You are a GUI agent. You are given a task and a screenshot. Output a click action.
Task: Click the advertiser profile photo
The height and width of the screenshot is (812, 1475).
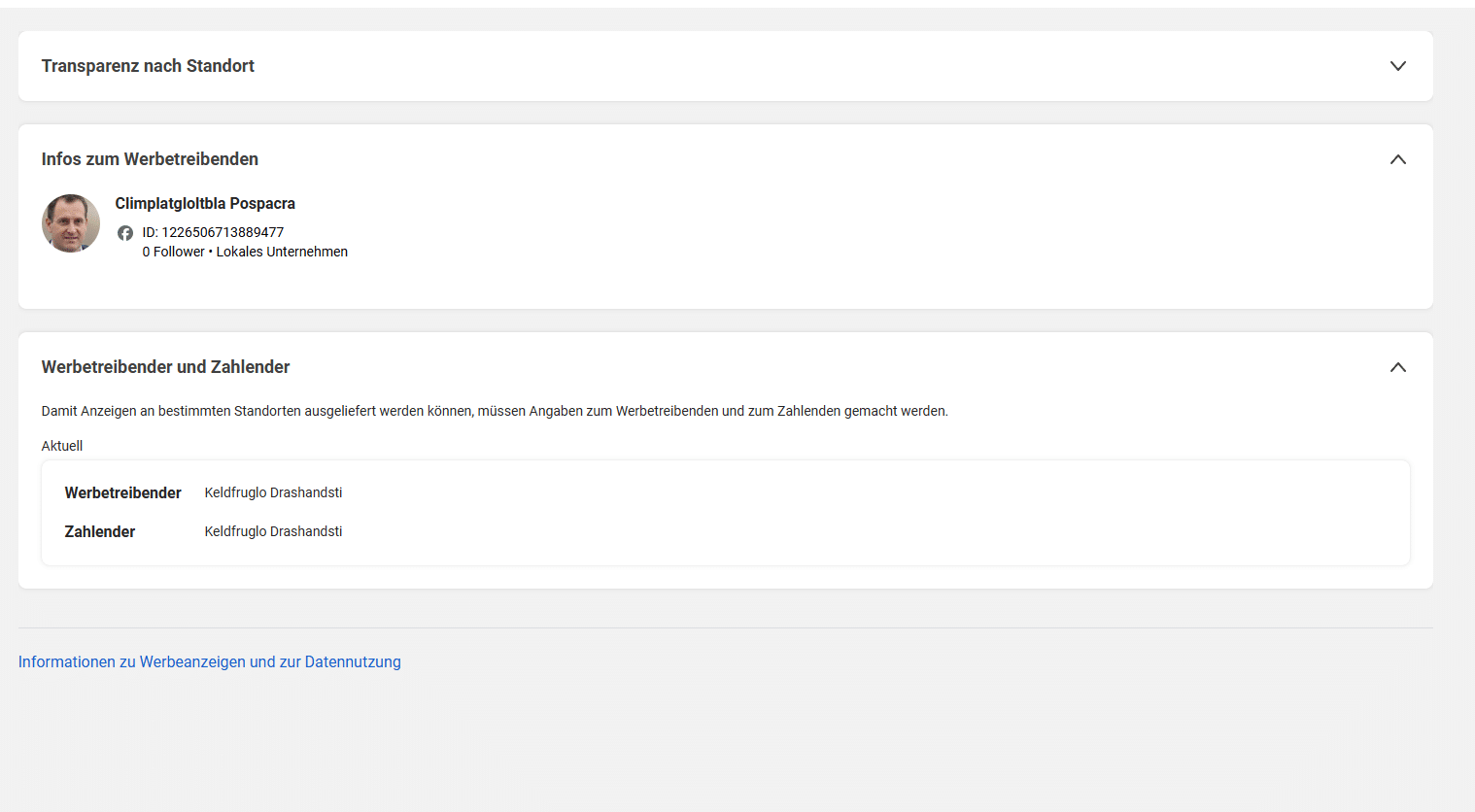coord(71,223)
